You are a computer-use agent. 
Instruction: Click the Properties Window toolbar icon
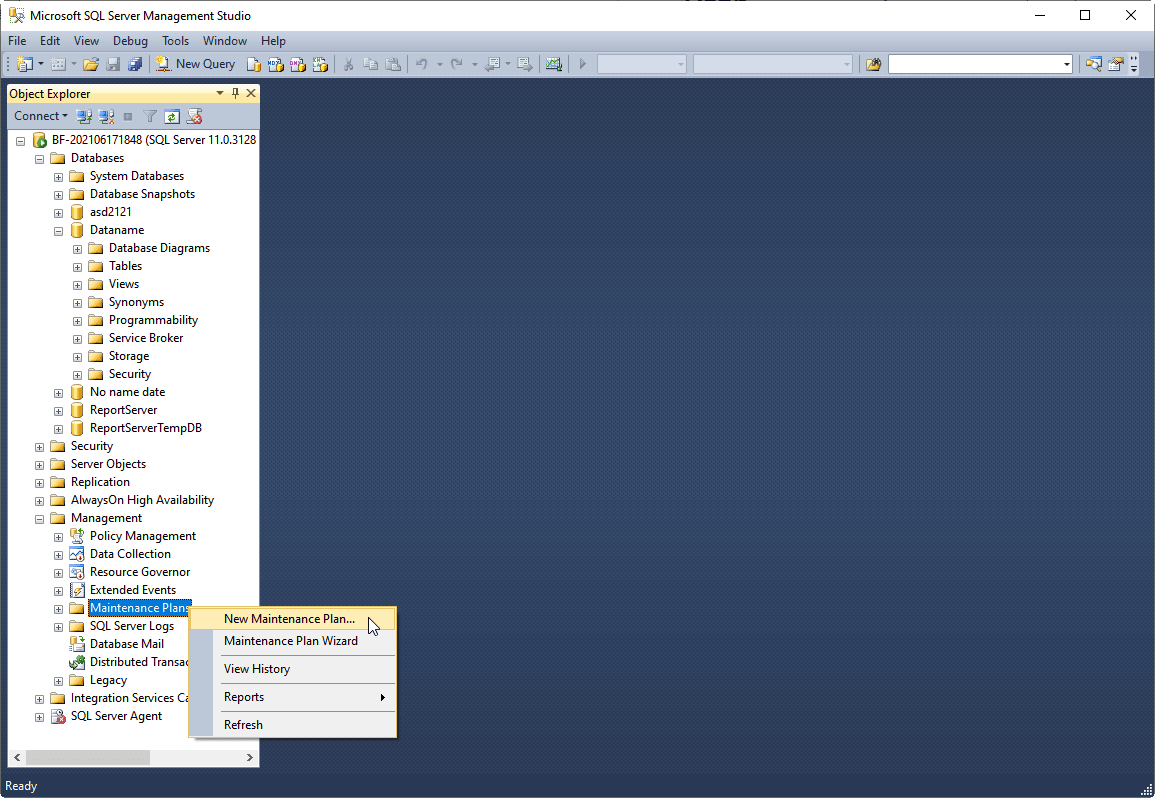tap(1115, 64)
